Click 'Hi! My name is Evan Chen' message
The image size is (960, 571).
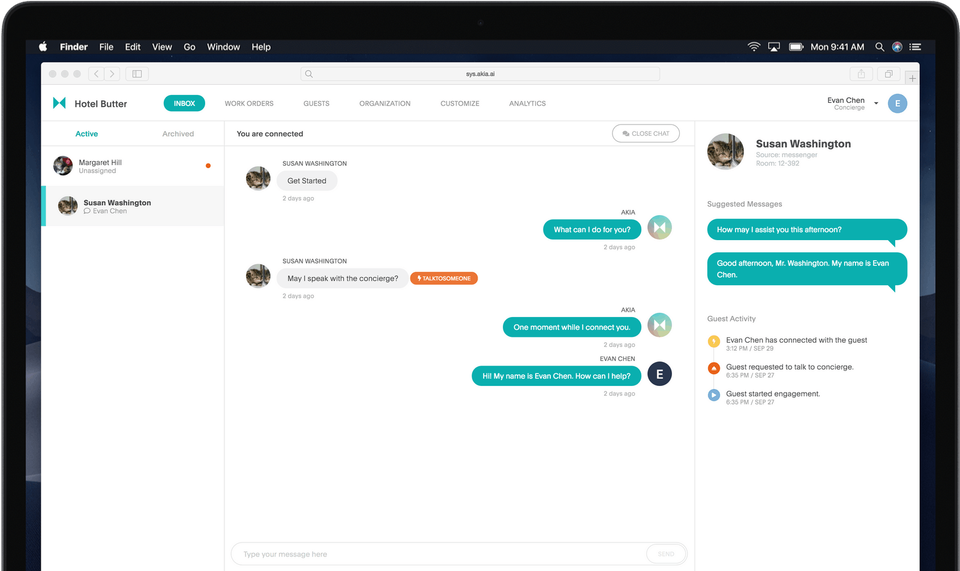click(556, 376)
